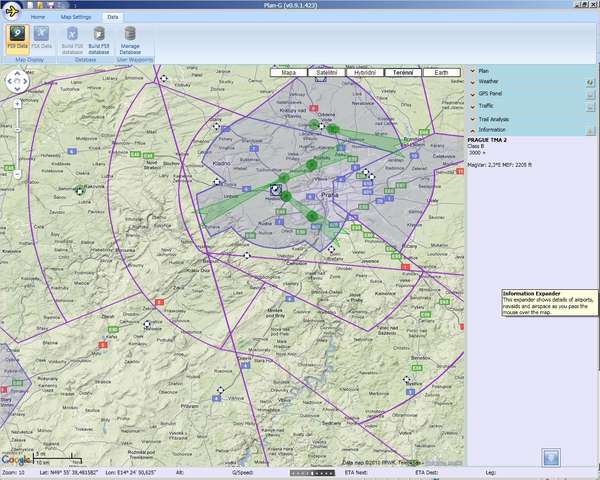Select the Data ribbon tab
This screenshot has width=600, height=480.
[x=112, y=17]
